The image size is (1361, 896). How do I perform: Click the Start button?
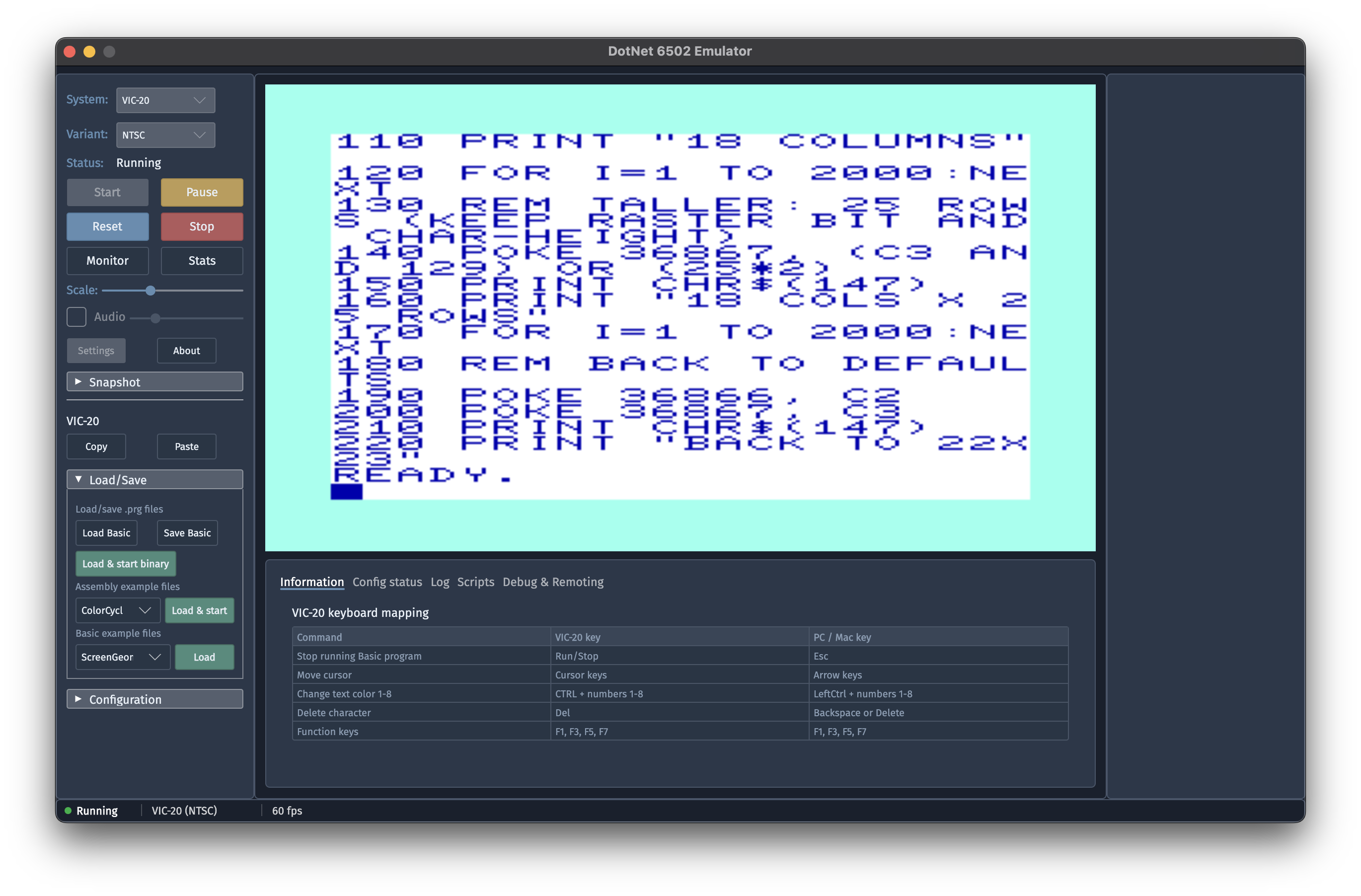107,192
